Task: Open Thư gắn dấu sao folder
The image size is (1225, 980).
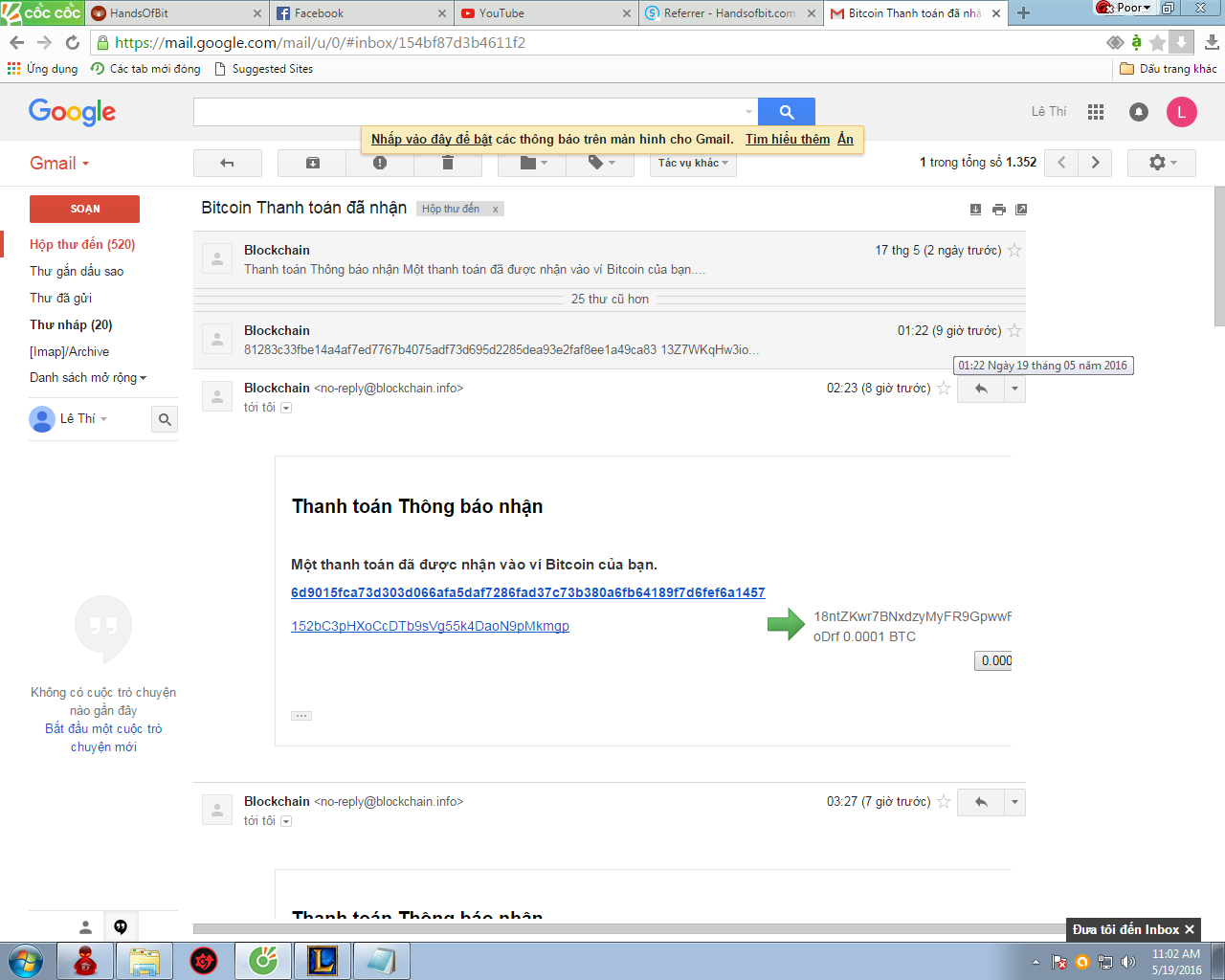Action: tap(77, 272)
